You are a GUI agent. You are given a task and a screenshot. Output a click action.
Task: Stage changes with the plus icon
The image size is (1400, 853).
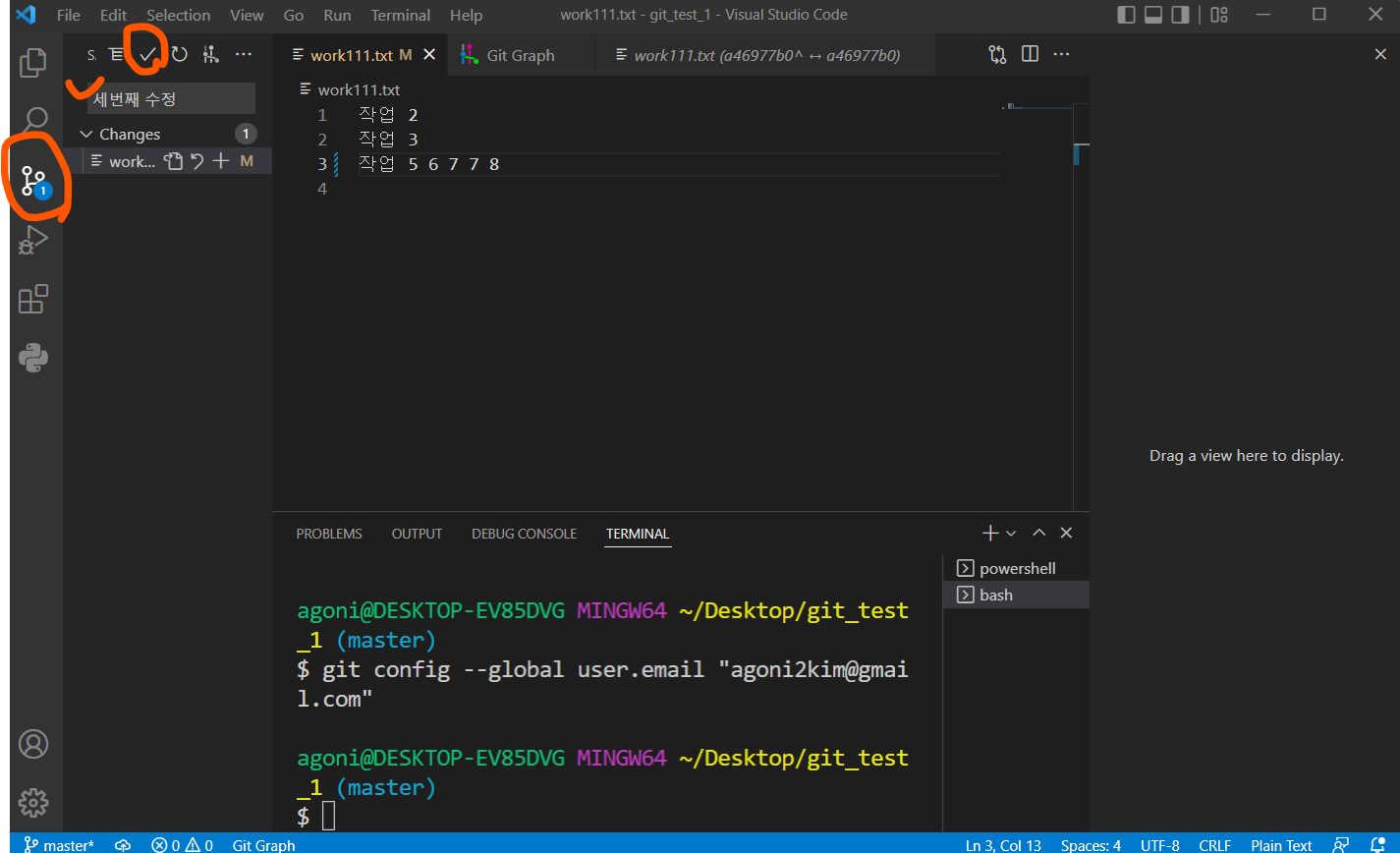(x=221, y=161)
